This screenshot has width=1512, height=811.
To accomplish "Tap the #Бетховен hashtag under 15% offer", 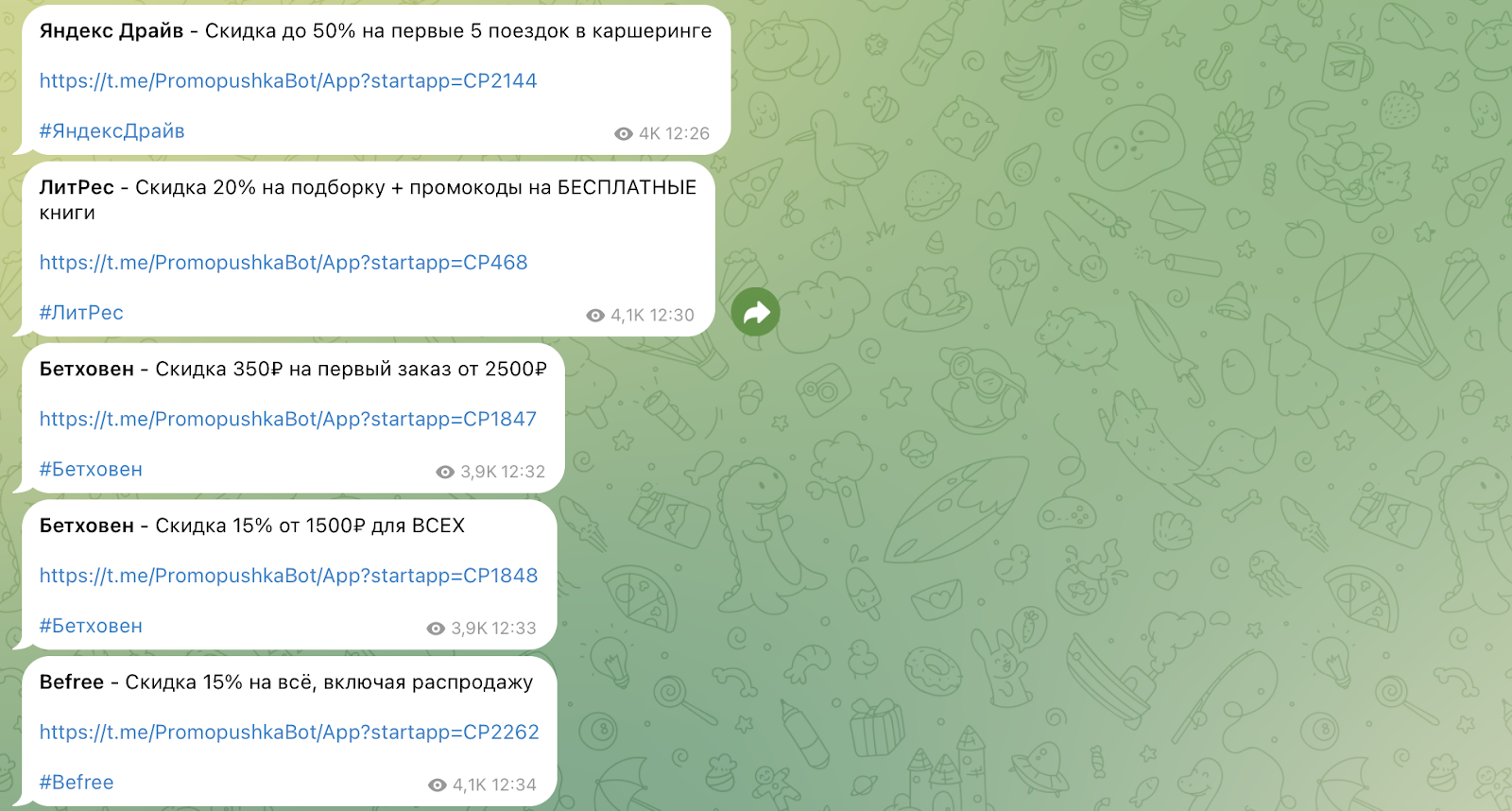I will point(91,627).
